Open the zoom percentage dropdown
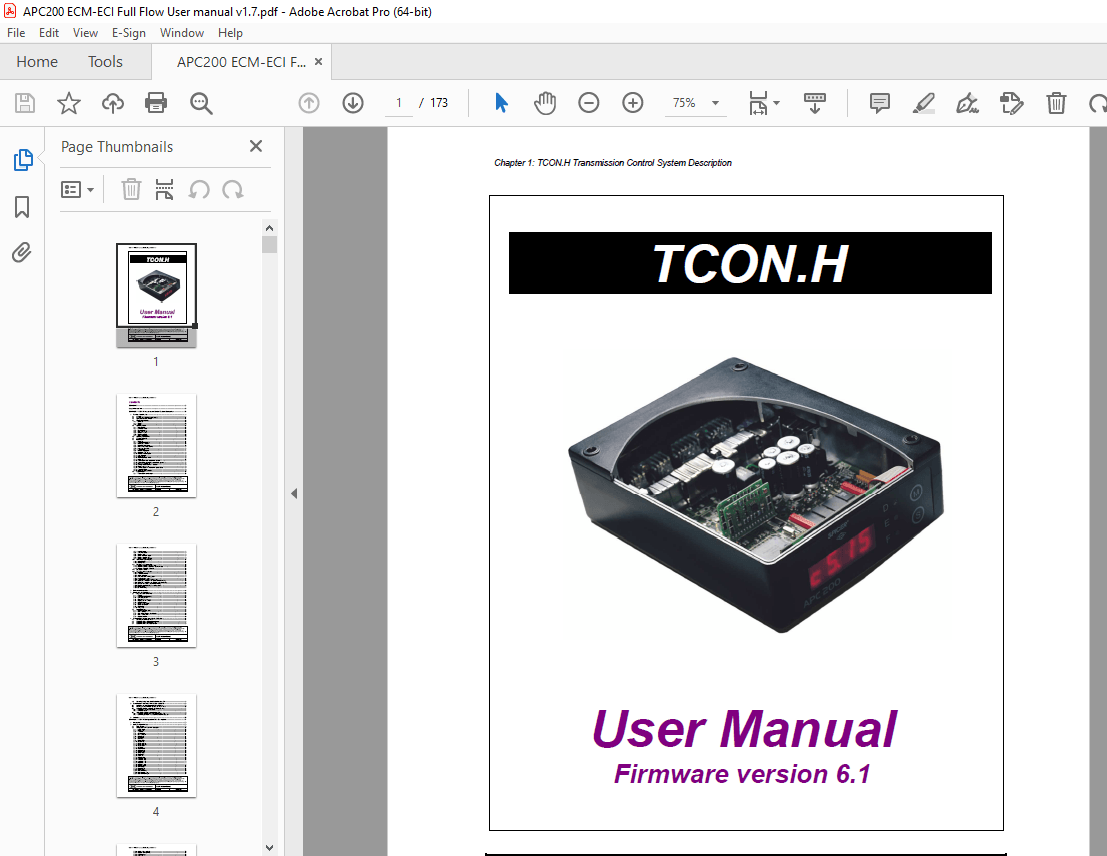 point(714,103)
